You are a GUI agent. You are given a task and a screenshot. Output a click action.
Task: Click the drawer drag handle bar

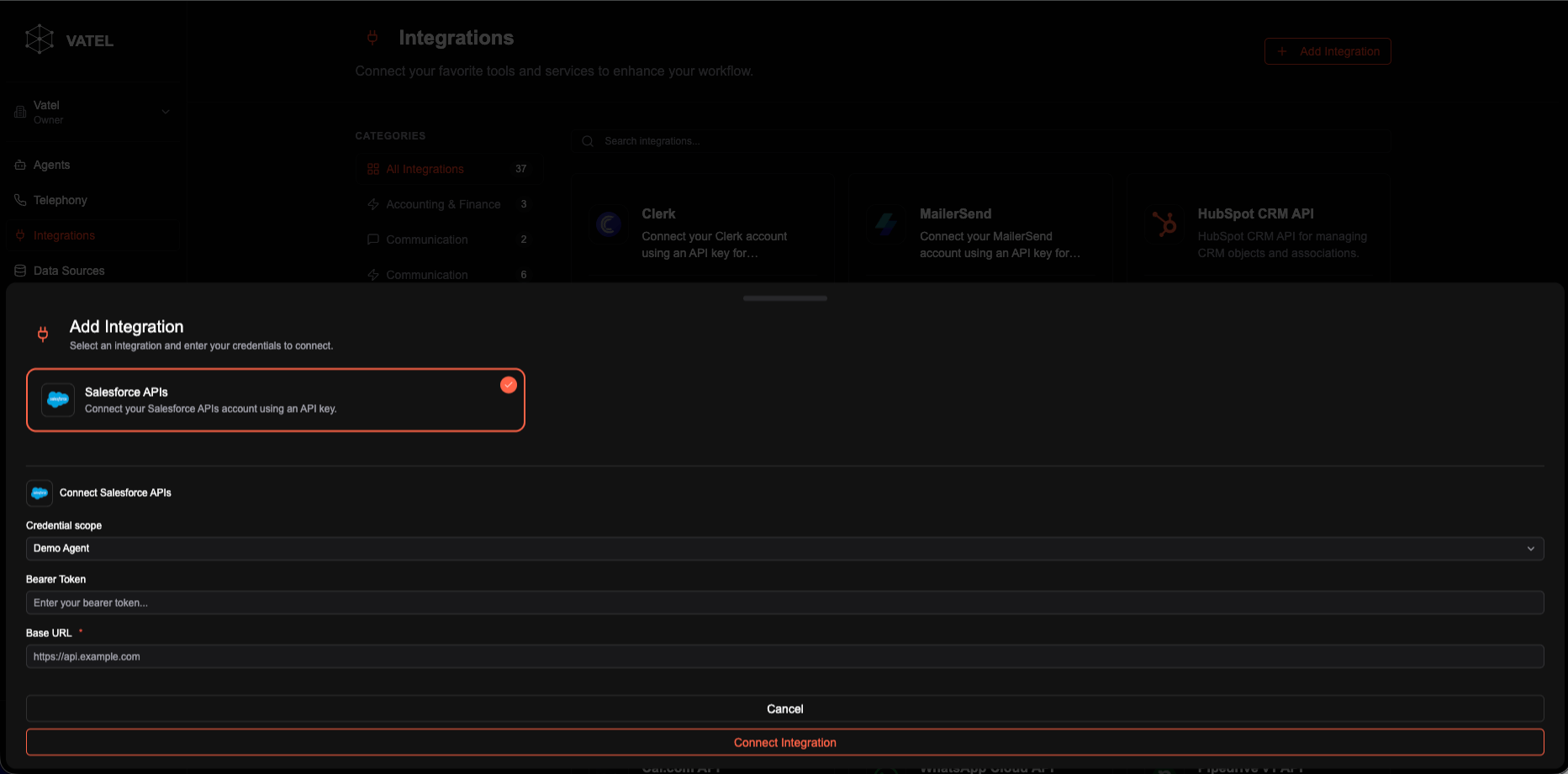click(785, 298)
